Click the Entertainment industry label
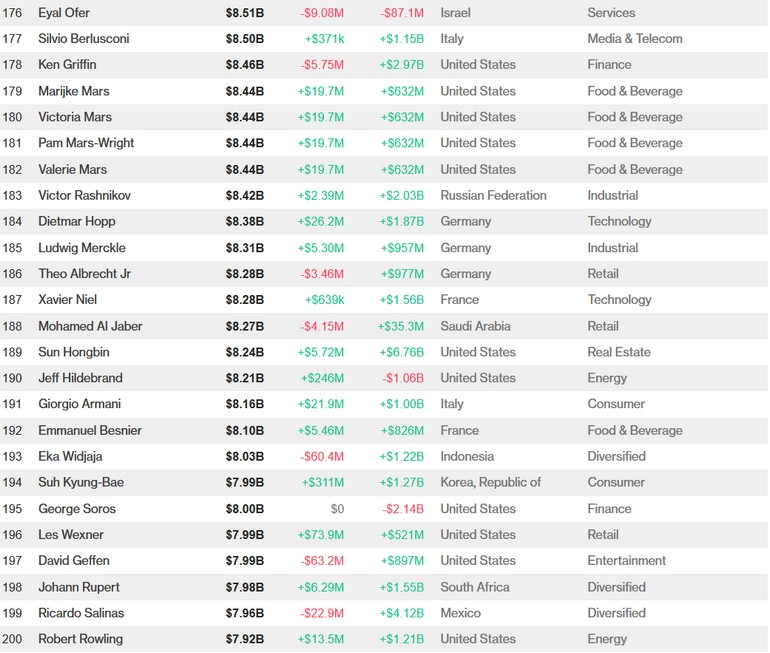Screen dimensions: 770x653 (x=626, y=560)
